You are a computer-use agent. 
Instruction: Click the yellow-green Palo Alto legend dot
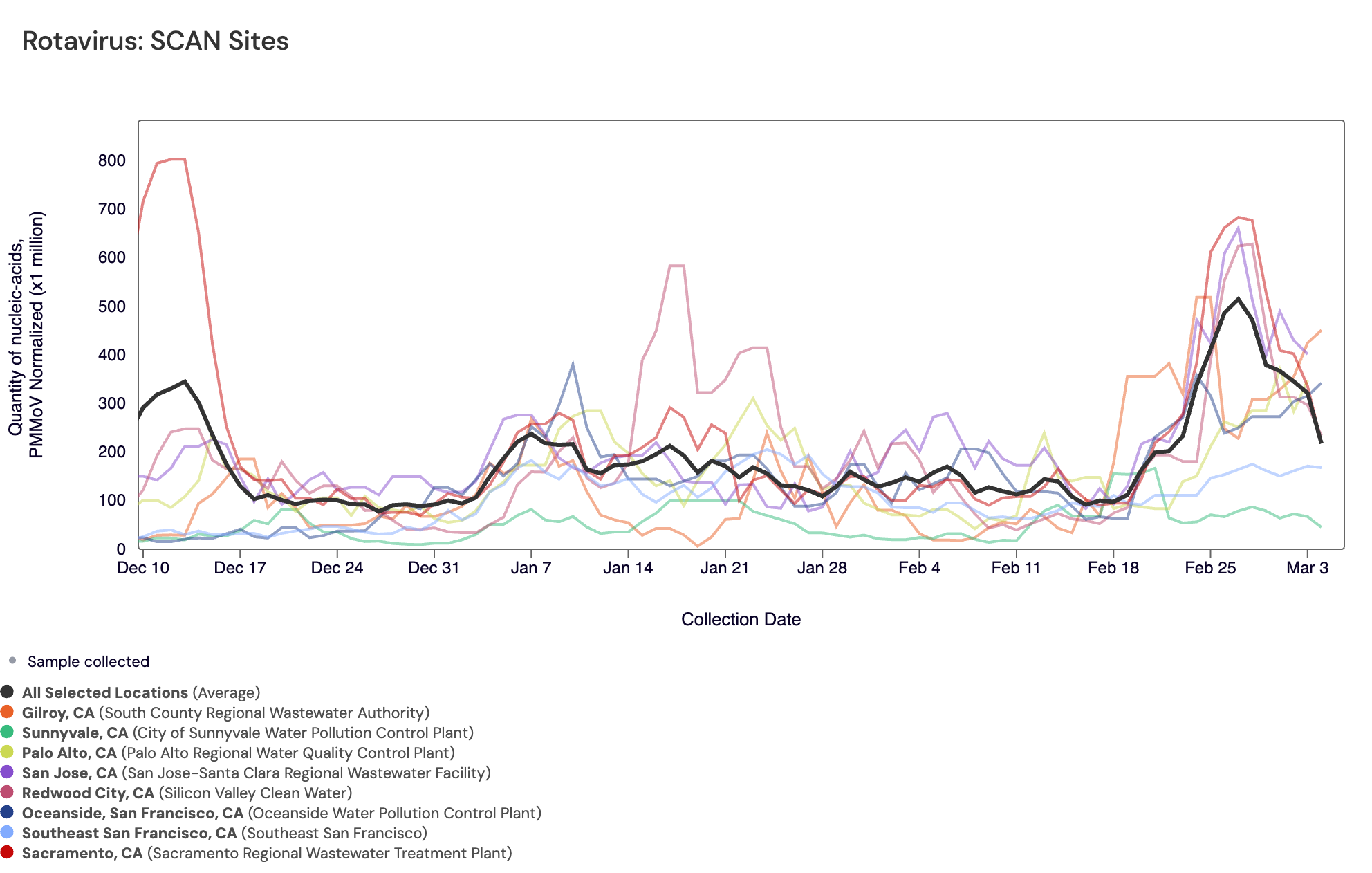(8, 752)
